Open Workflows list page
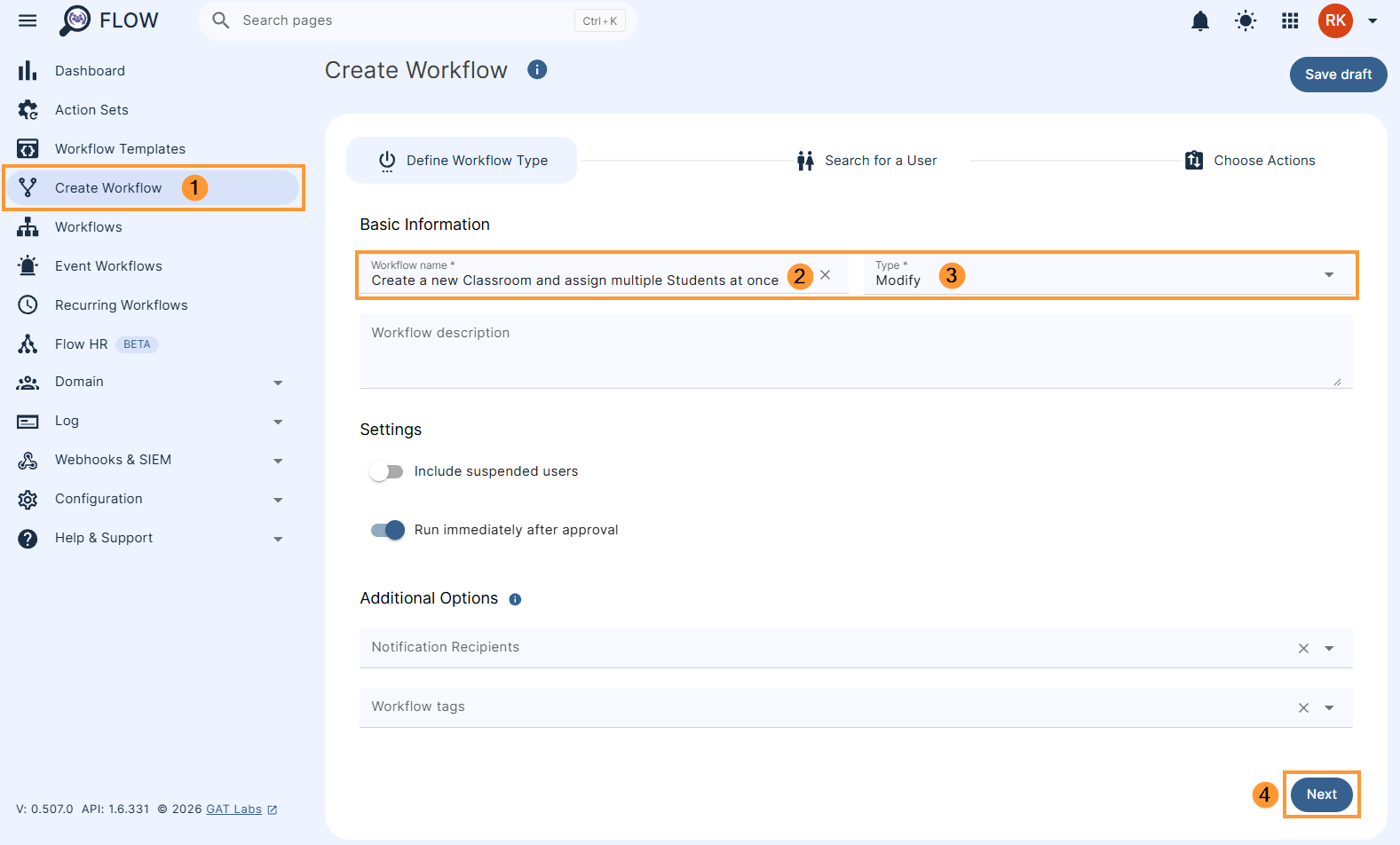 88,227
